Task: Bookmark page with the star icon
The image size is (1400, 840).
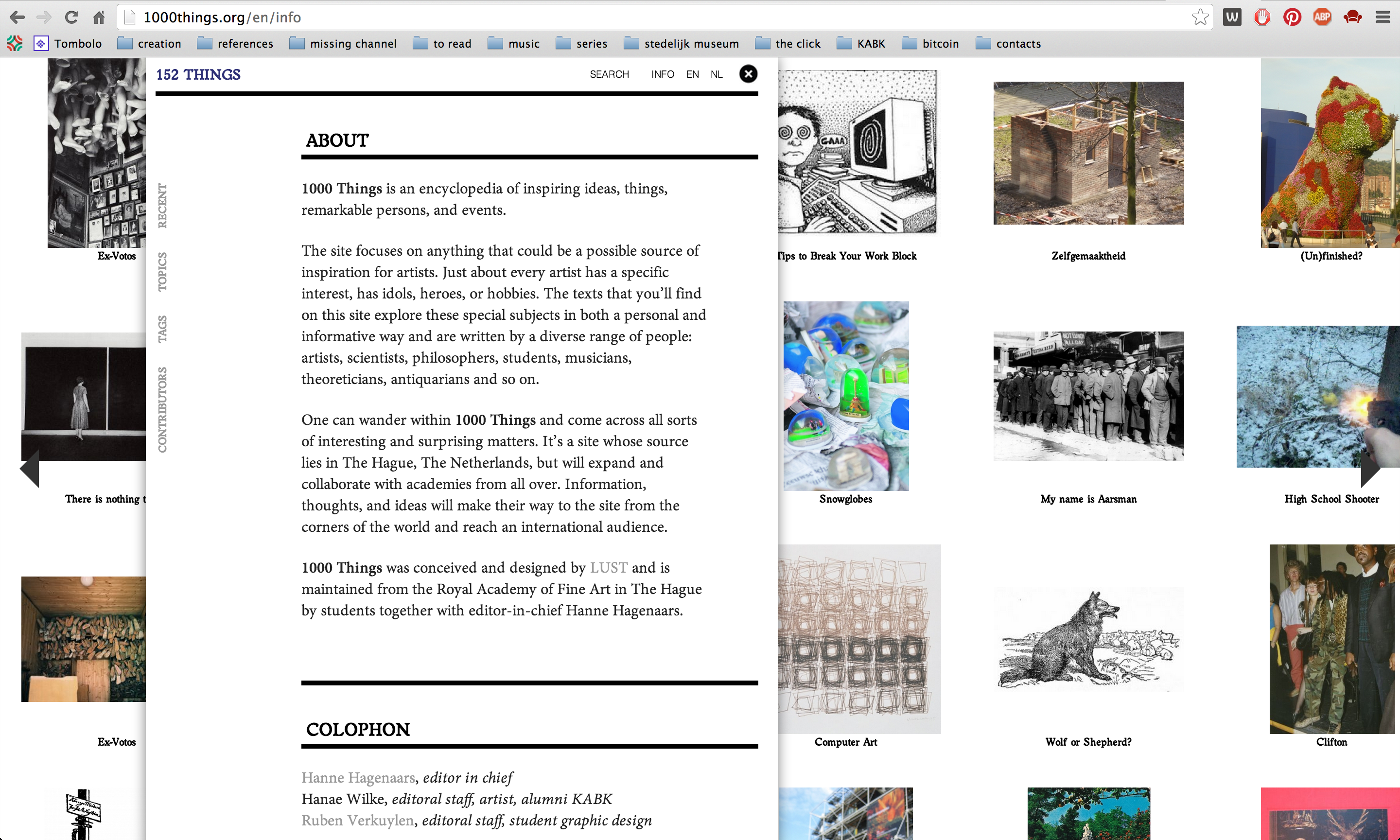Action: [1199, 17]
